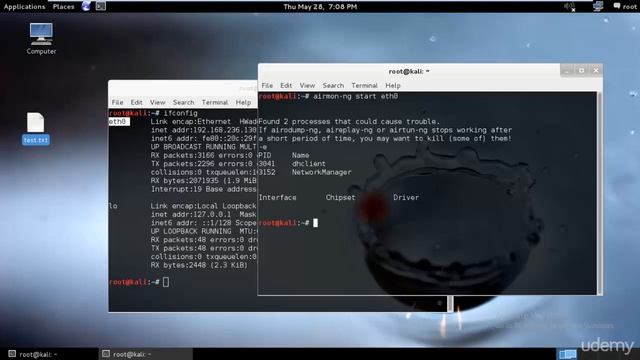
Task: Minimize the front root@kali terminal window
Action: pos(567,71)
